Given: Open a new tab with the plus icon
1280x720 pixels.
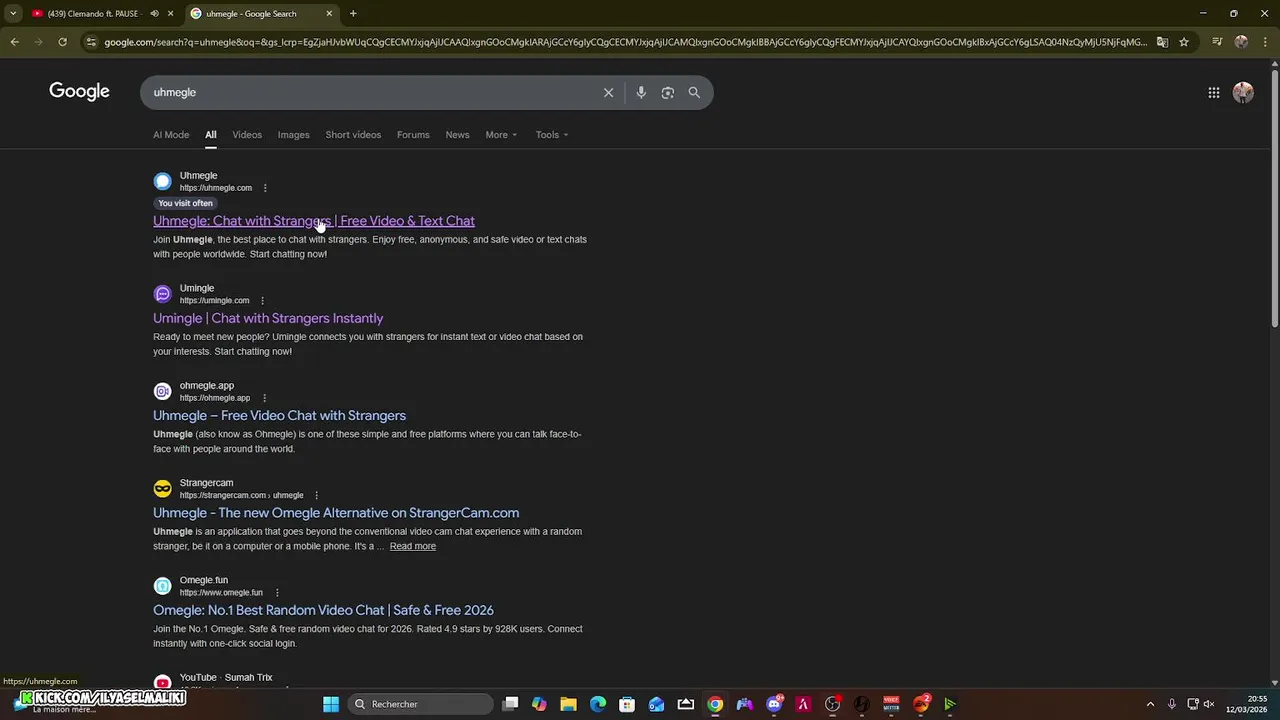Looking at the screenshot, I should coord(353,13).
